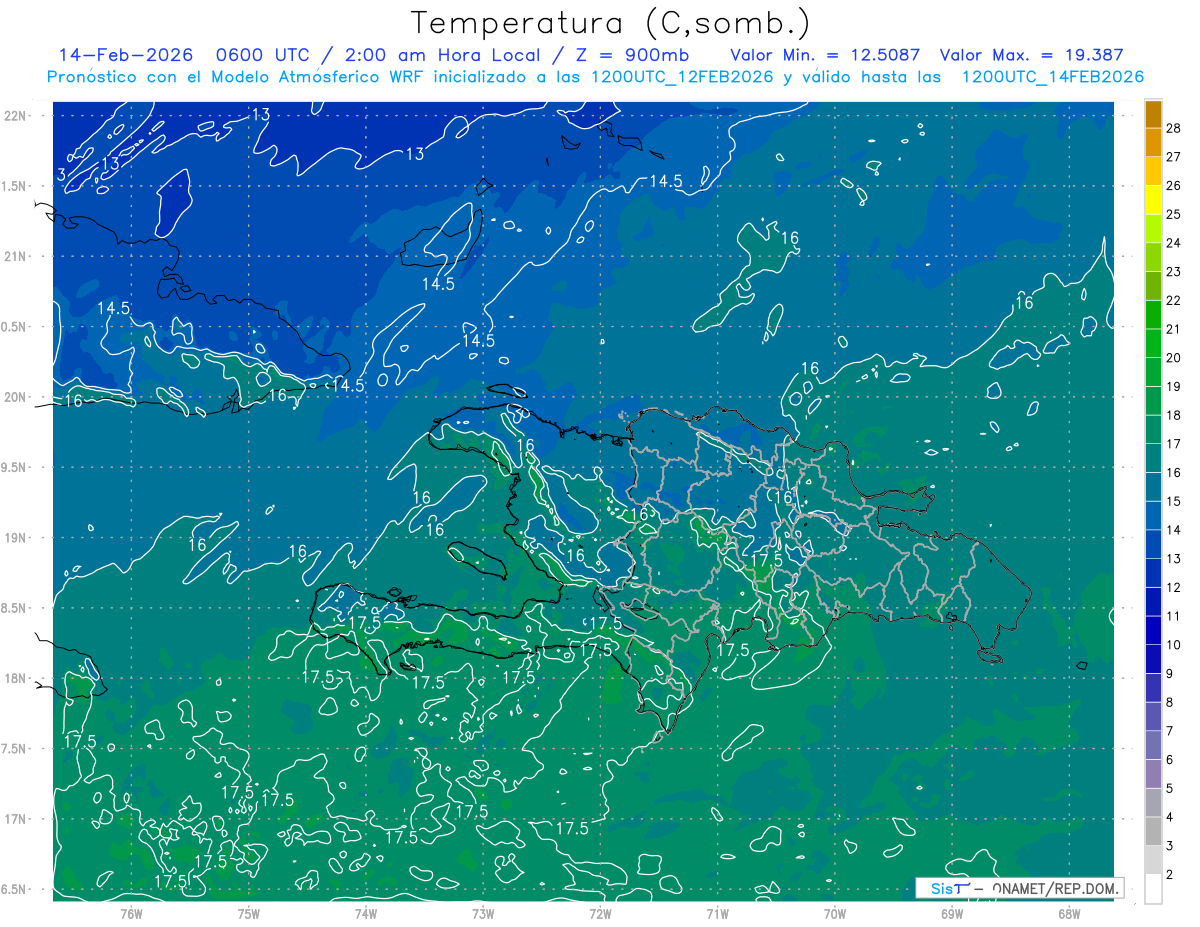Image resolution: width=1200 pixels, height=927 pixels.
Task: Click the "68W" longitude axis label
Action: [1069, 914]
